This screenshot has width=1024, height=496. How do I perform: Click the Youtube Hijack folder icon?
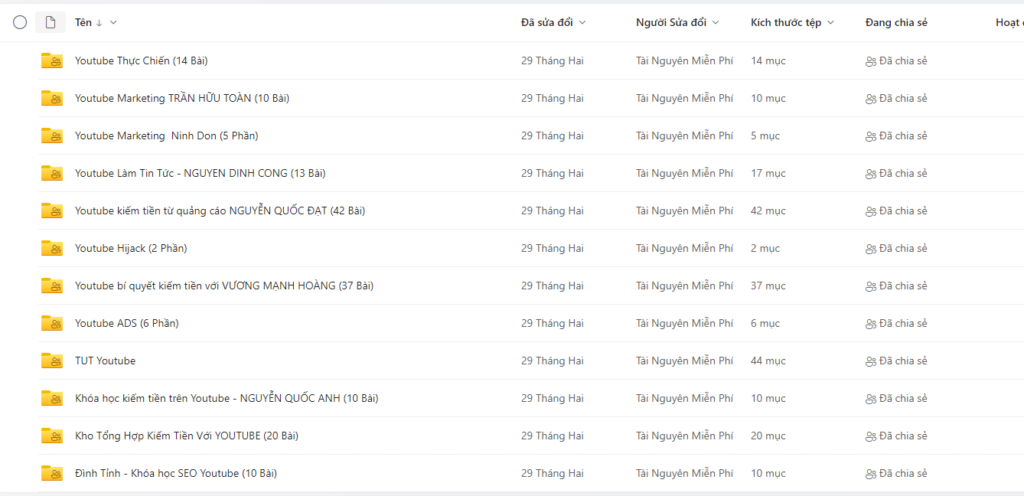point(51,248)
